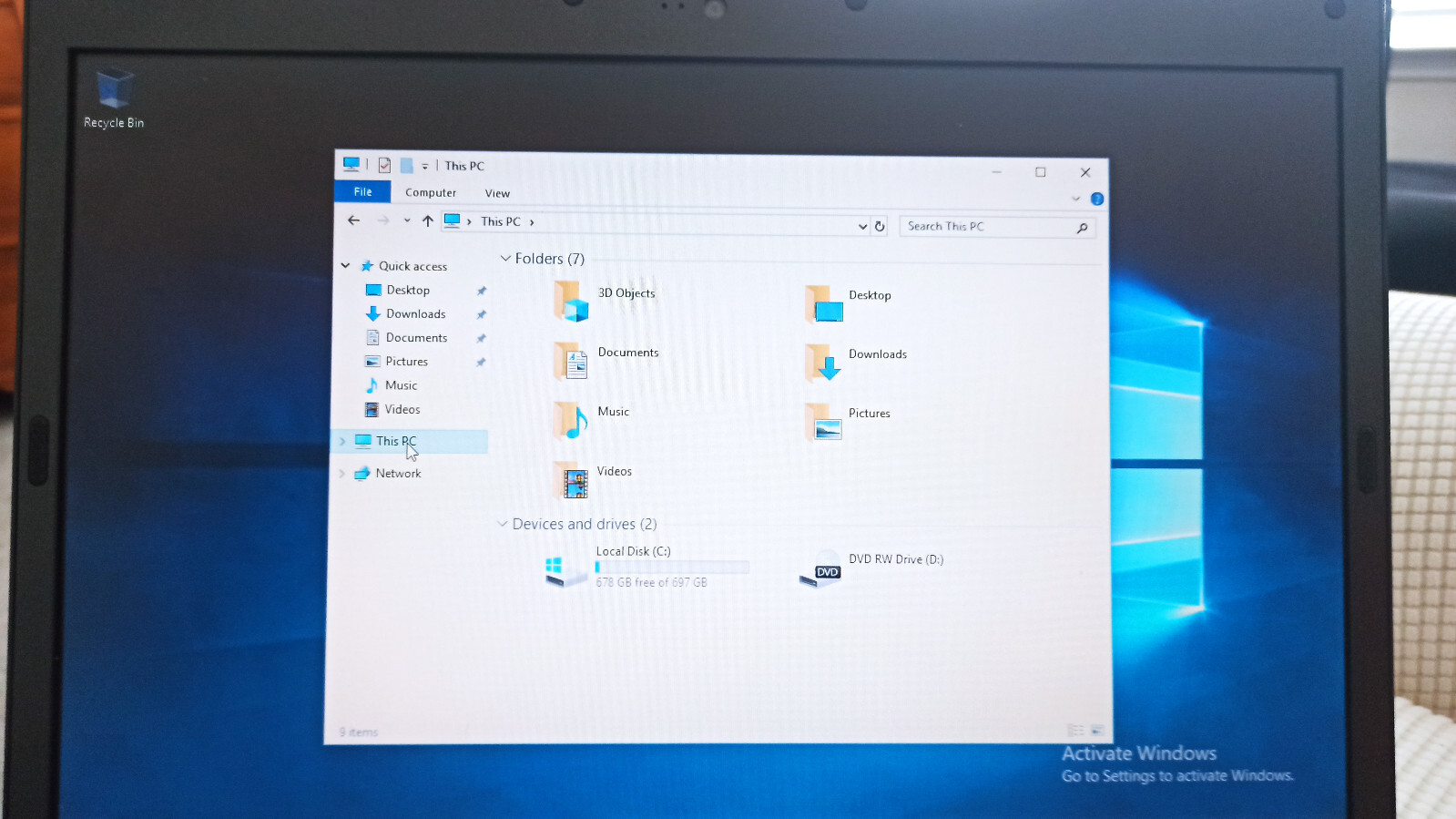
Task: Select the Local Disk (C:) drive icon
Action: 565,570
